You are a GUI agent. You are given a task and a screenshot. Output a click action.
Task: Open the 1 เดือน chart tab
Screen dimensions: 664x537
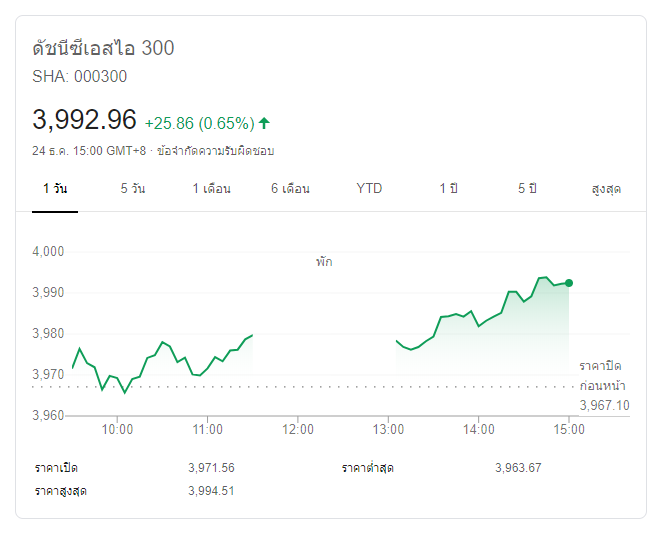coord(211,189)
